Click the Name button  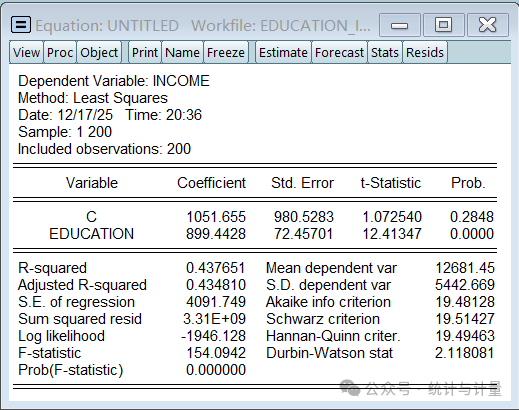(x=182, y=52)
